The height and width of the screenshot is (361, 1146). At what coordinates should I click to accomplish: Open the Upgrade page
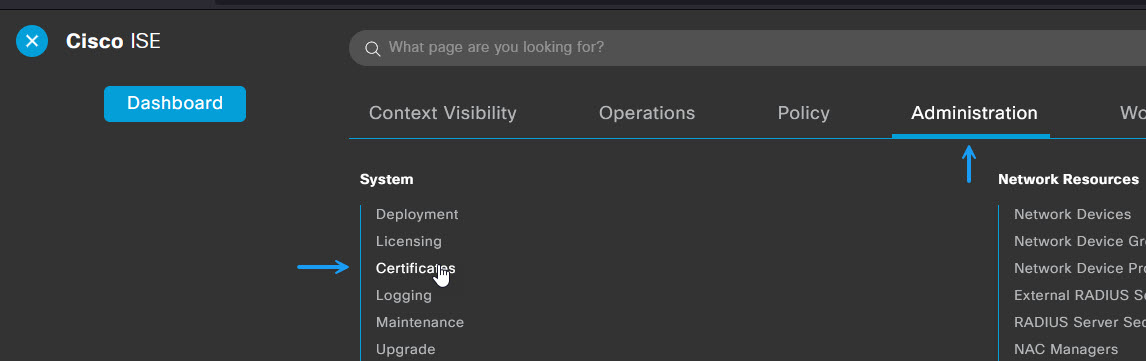pyautogui.click(x=406, y=349)
